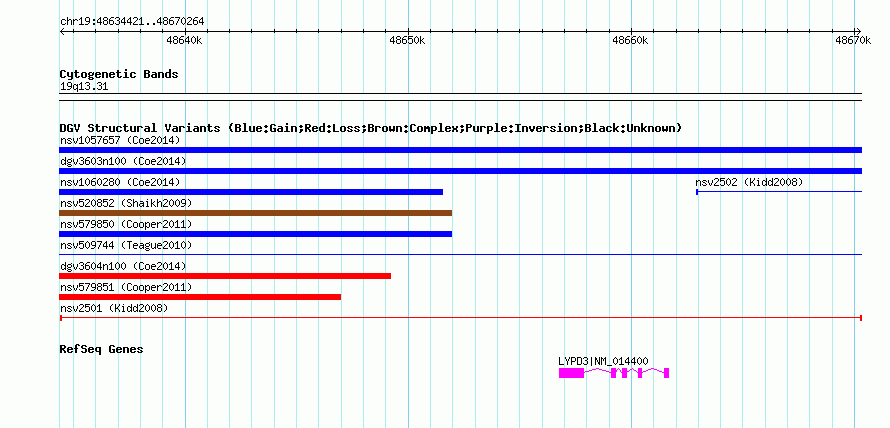Click the 19q13.31 band label
Screen dimensions: 890x428
pos(84,87)
